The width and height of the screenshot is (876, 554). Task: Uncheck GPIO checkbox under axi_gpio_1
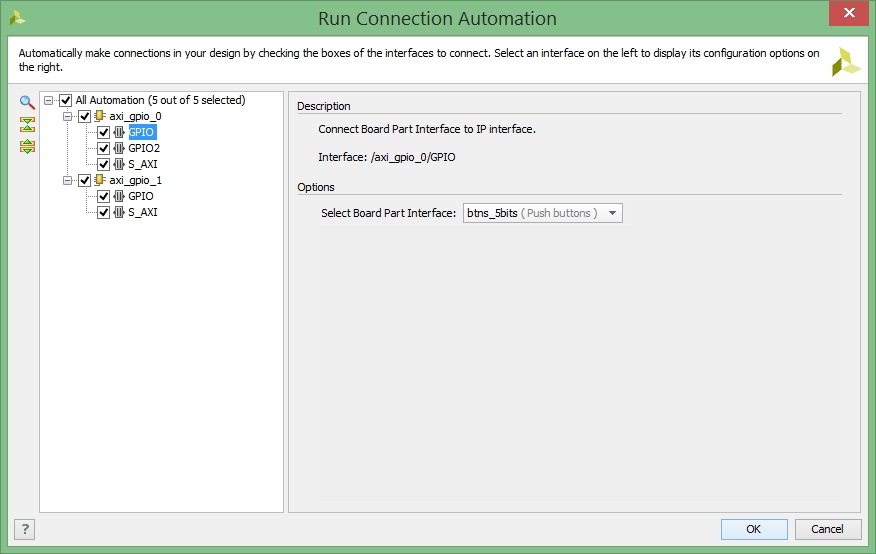point(103,196)
